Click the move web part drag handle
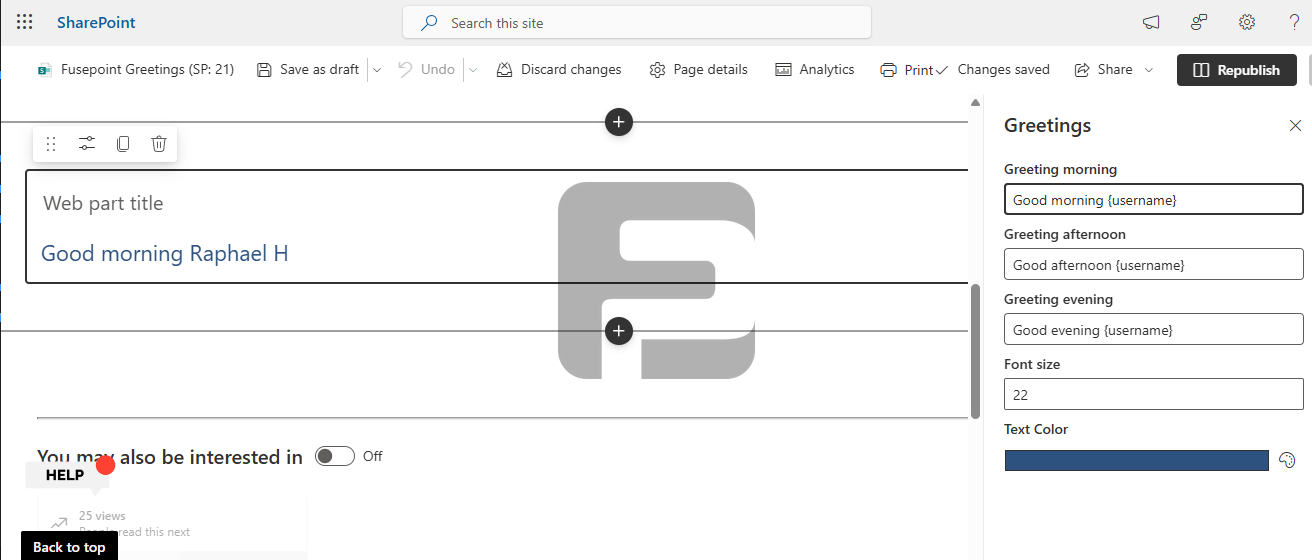 pyautogui.click(x=51, y=144)
